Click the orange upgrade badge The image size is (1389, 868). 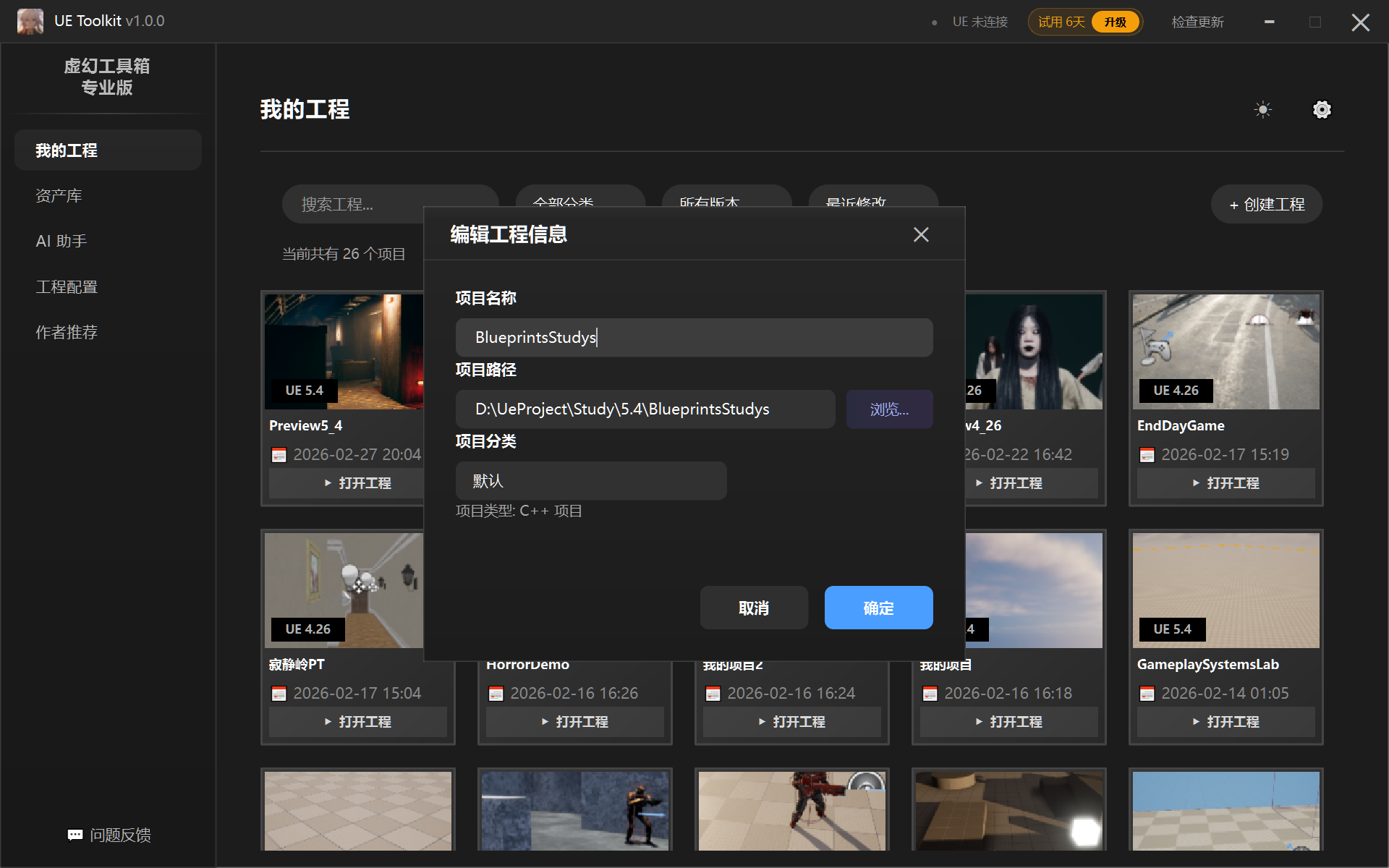[x=1115, y=22]
